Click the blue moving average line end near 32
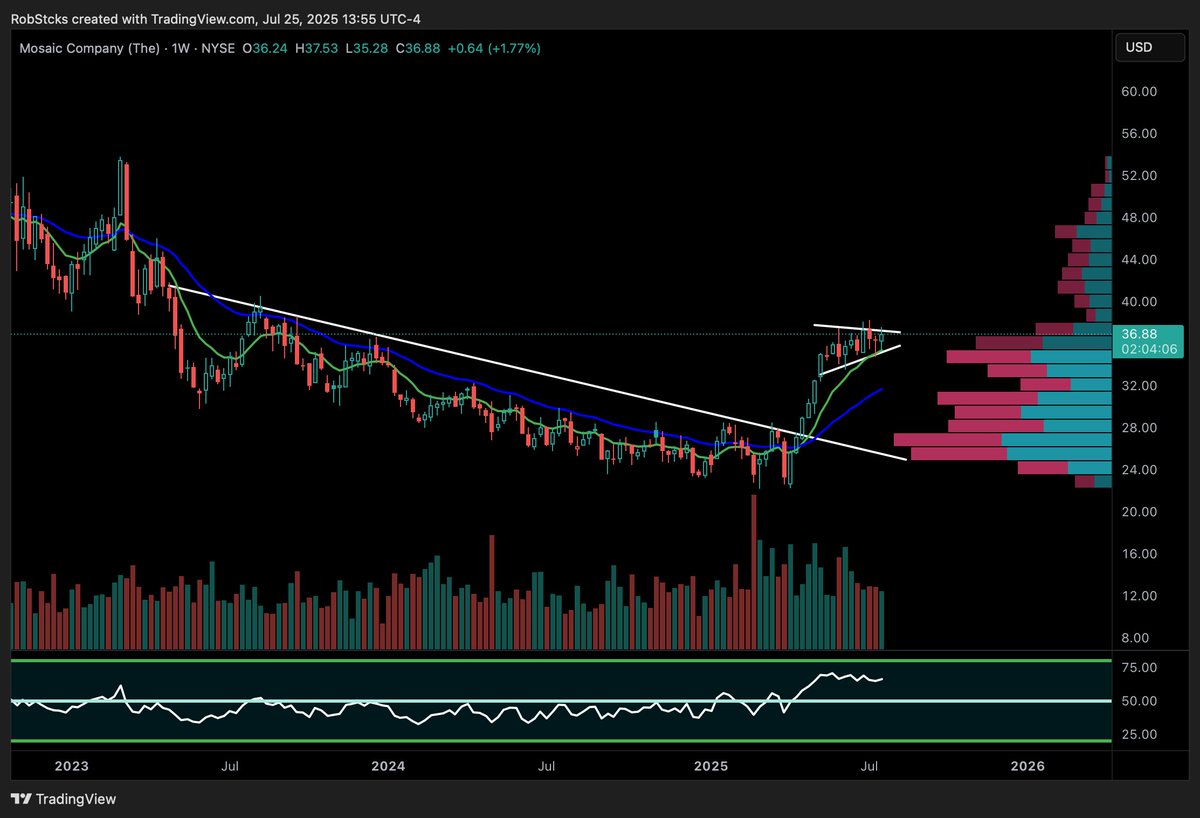 [x=879, y=390]
